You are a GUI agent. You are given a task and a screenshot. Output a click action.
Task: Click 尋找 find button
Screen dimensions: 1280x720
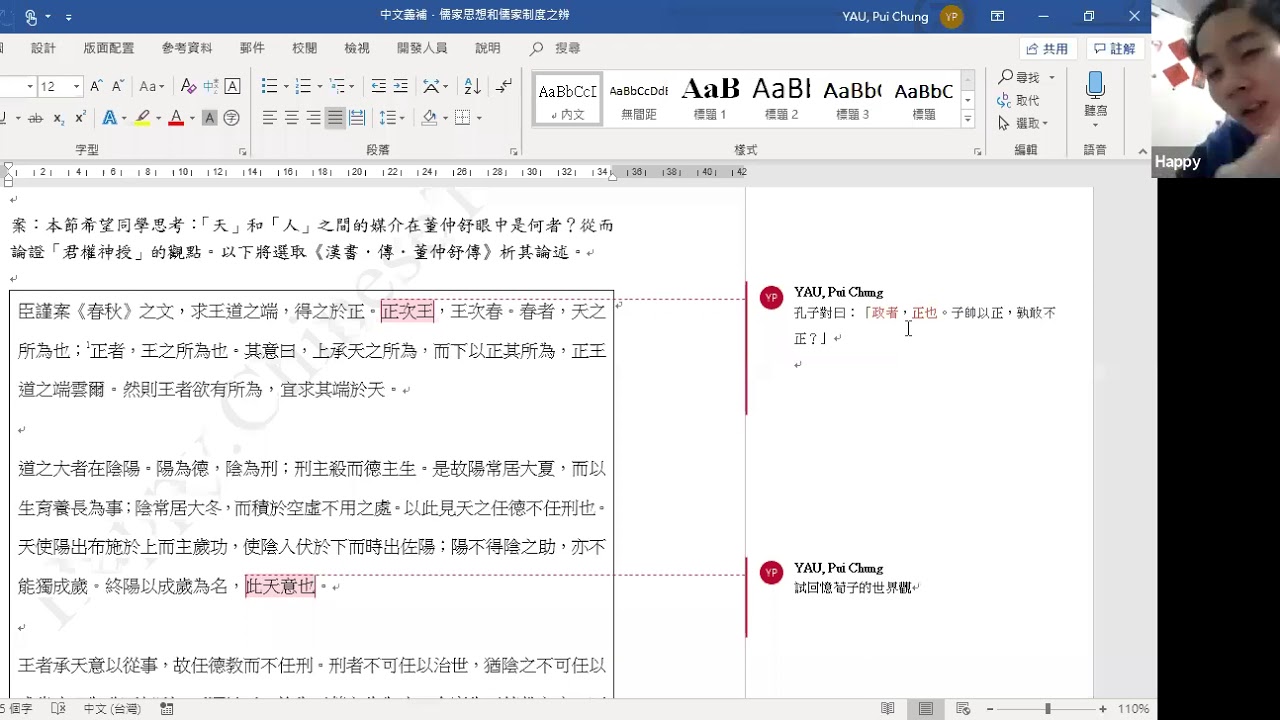point(1026,77)
